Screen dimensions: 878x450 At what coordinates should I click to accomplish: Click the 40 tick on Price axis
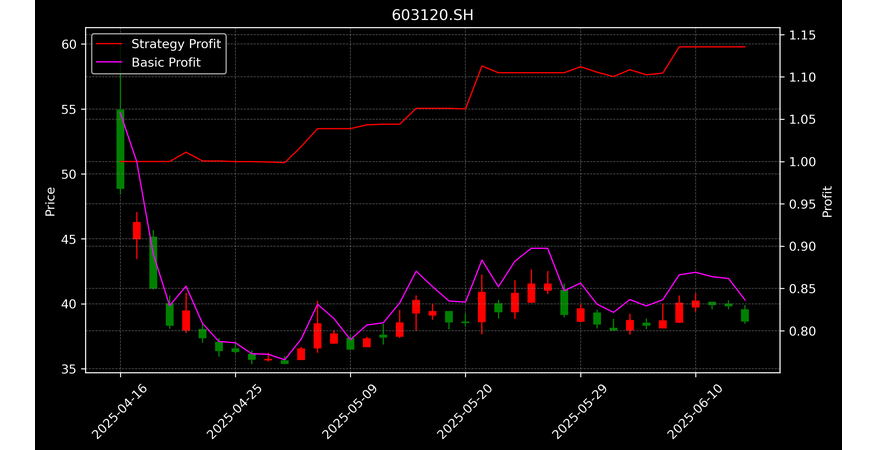[x=69, y=304]
